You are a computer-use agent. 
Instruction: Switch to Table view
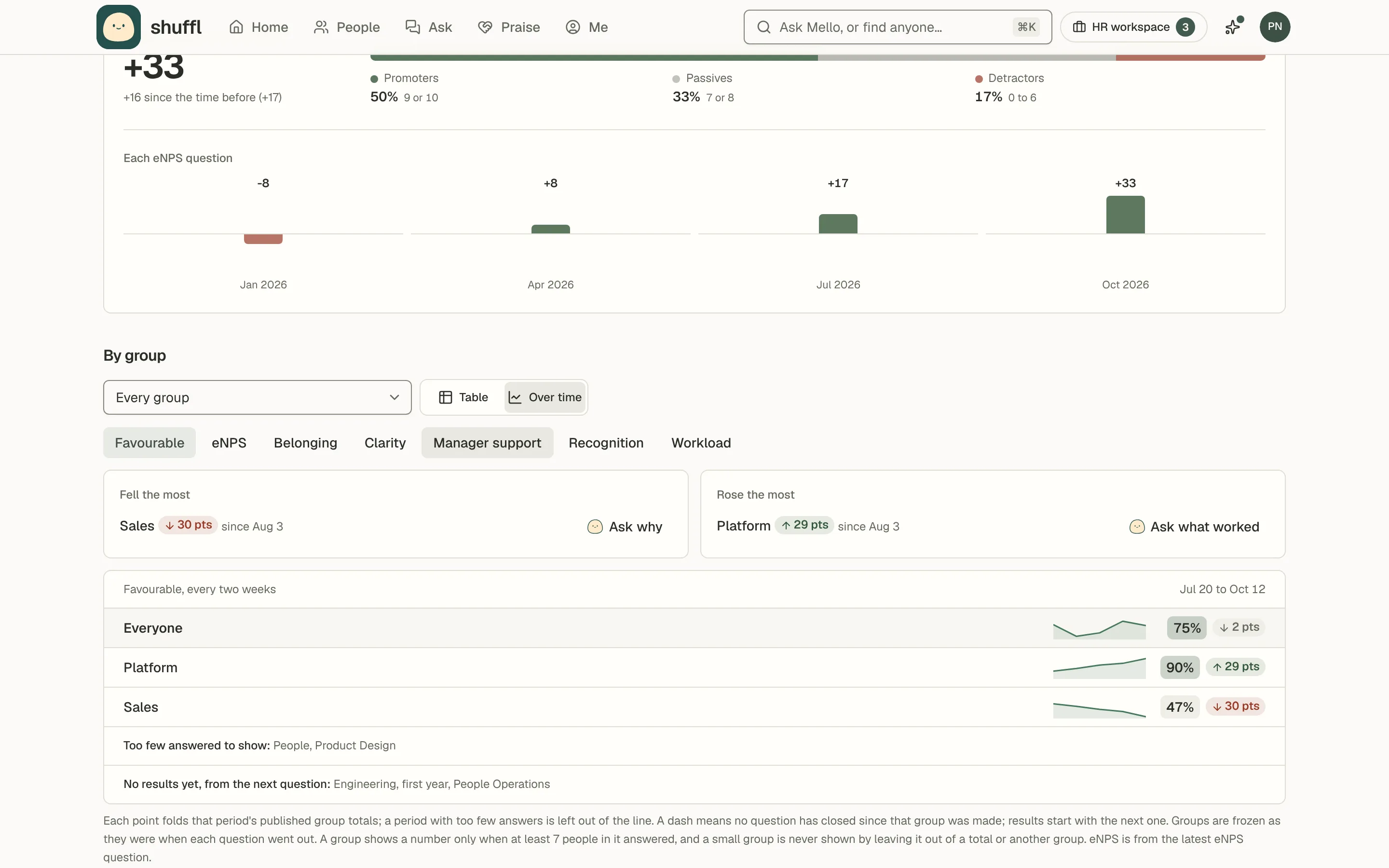point(463,397)
